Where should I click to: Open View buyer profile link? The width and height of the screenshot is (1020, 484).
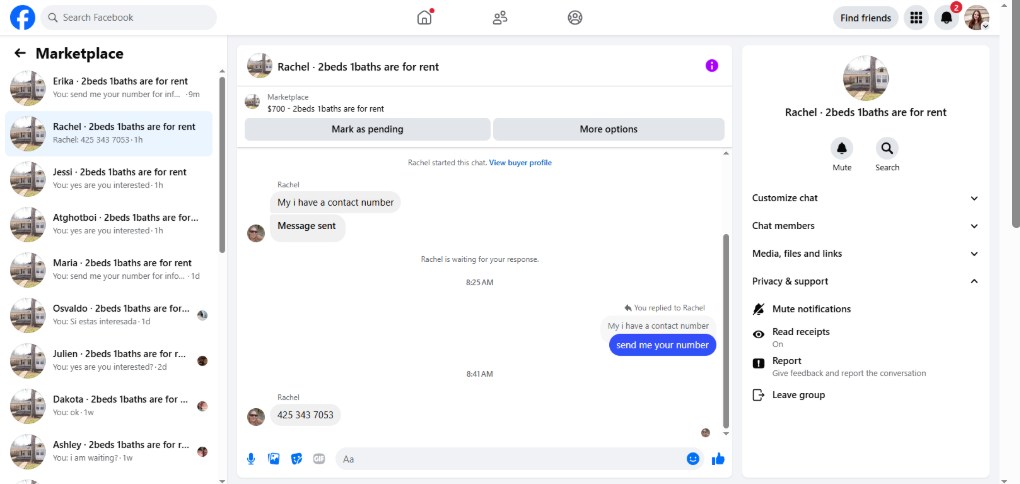tap(520, 163)
